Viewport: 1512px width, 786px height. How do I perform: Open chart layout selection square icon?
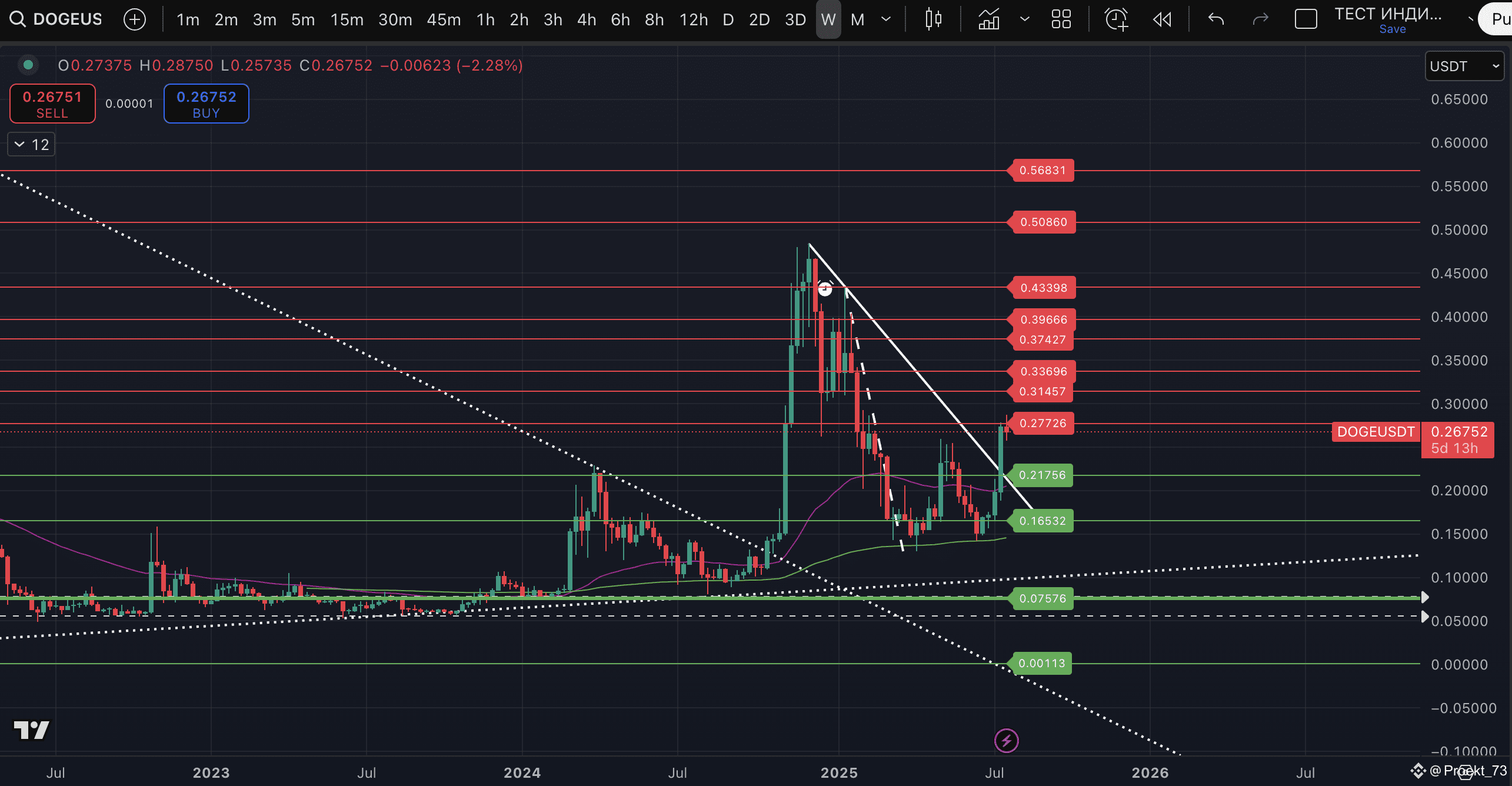point(1306,19)
